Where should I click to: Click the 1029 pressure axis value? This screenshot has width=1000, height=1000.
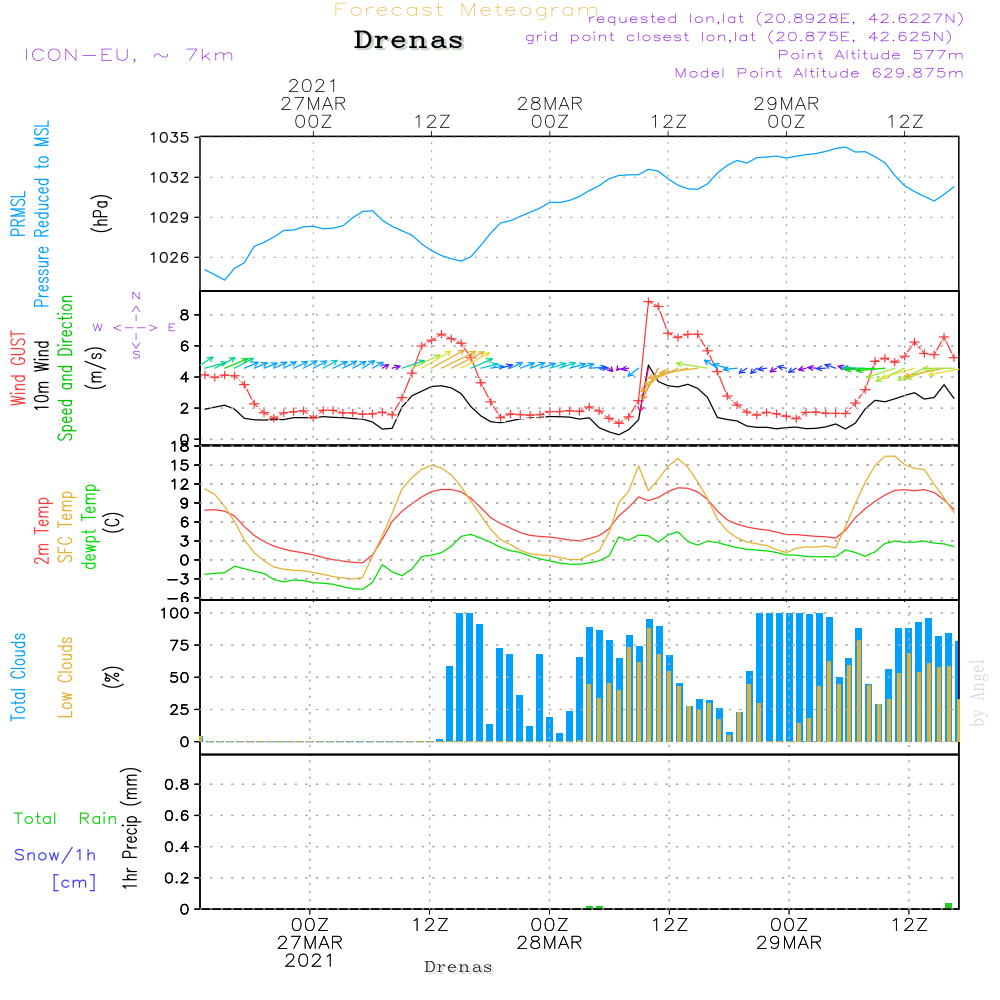(169, 217)
